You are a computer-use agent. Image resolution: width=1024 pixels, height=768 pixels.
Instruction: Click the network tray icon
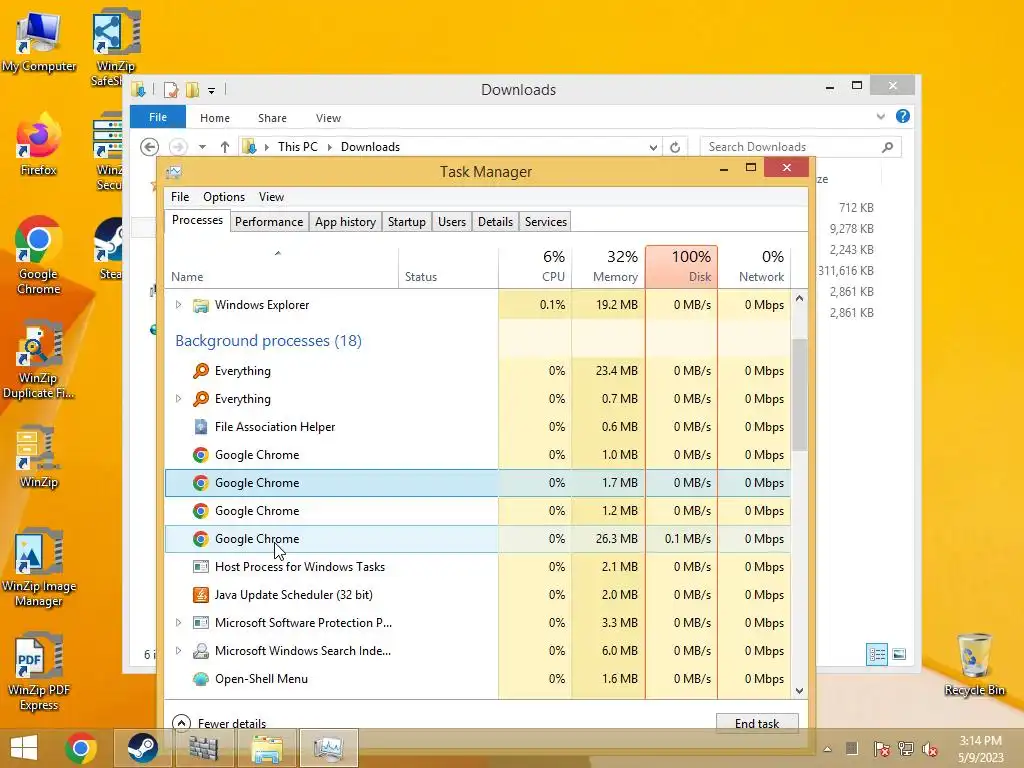906,749
